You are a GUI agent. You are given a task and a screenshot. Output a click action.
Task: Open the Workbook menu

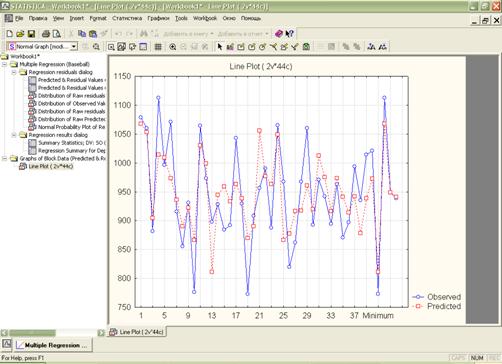205,18
